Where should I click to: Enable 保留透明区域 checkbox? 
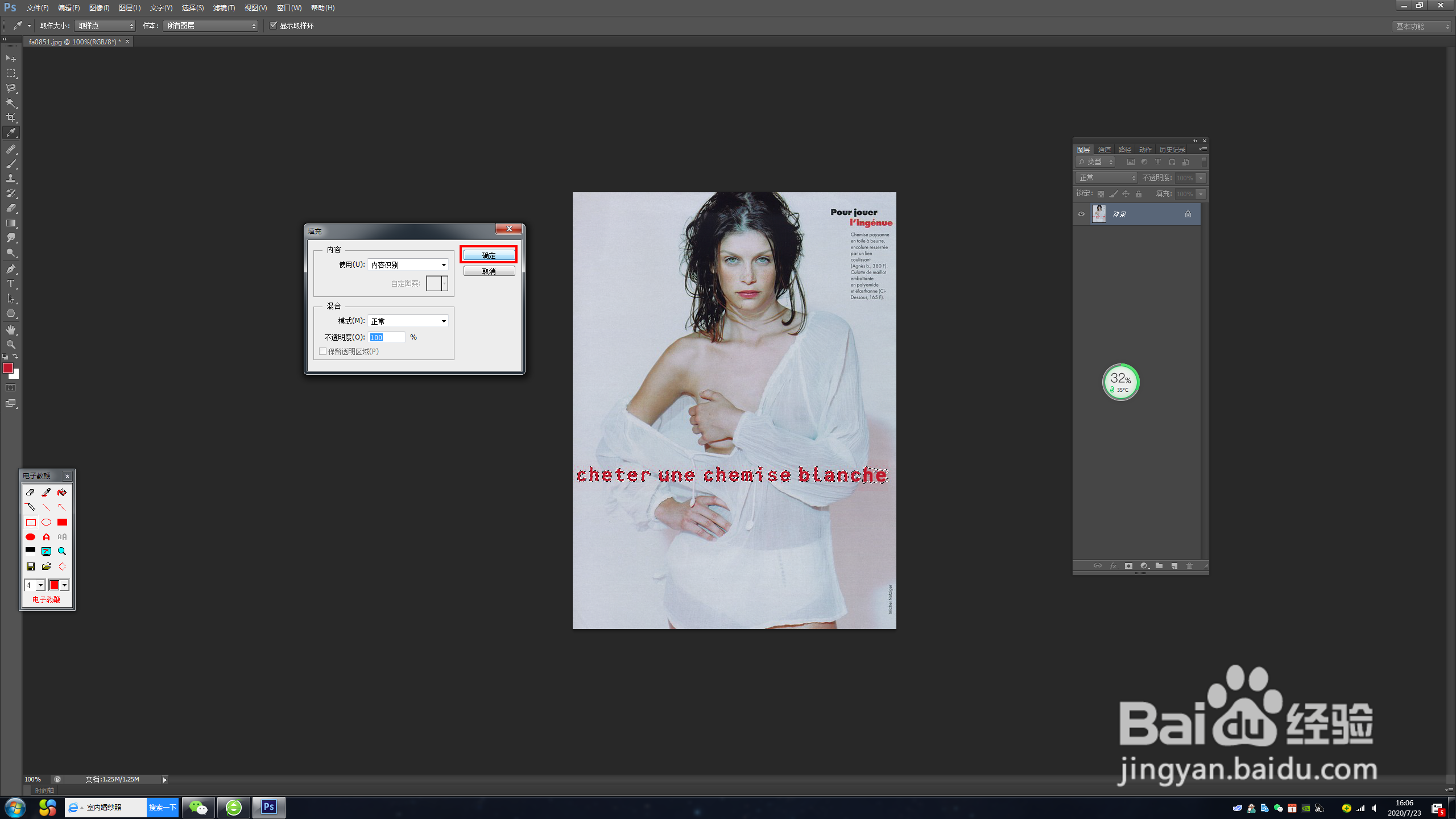coord(323,351)
